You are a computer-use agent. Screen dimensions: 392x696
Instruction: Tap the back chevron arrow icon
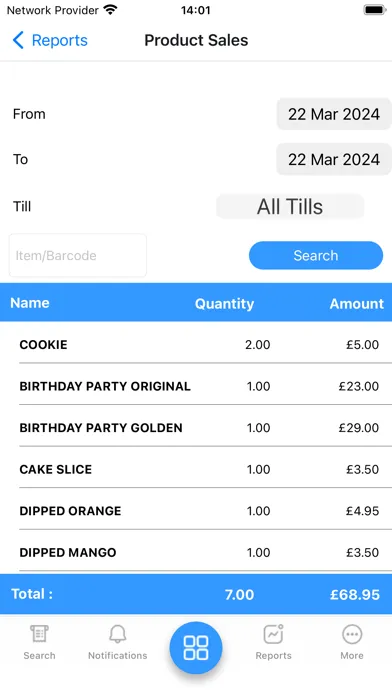[x=18, y=40]
